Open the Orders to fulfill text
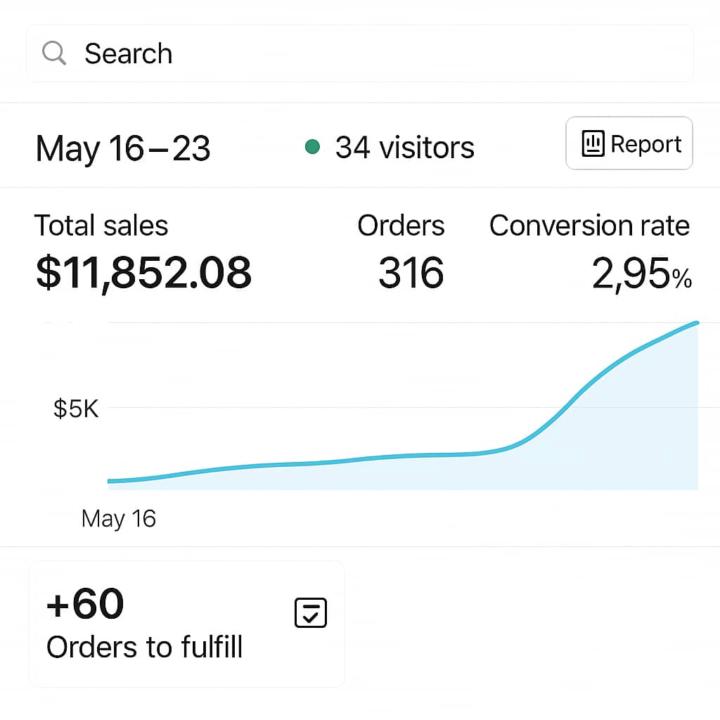The height and width of the screenshot is (720, 720). pos(144,647)
